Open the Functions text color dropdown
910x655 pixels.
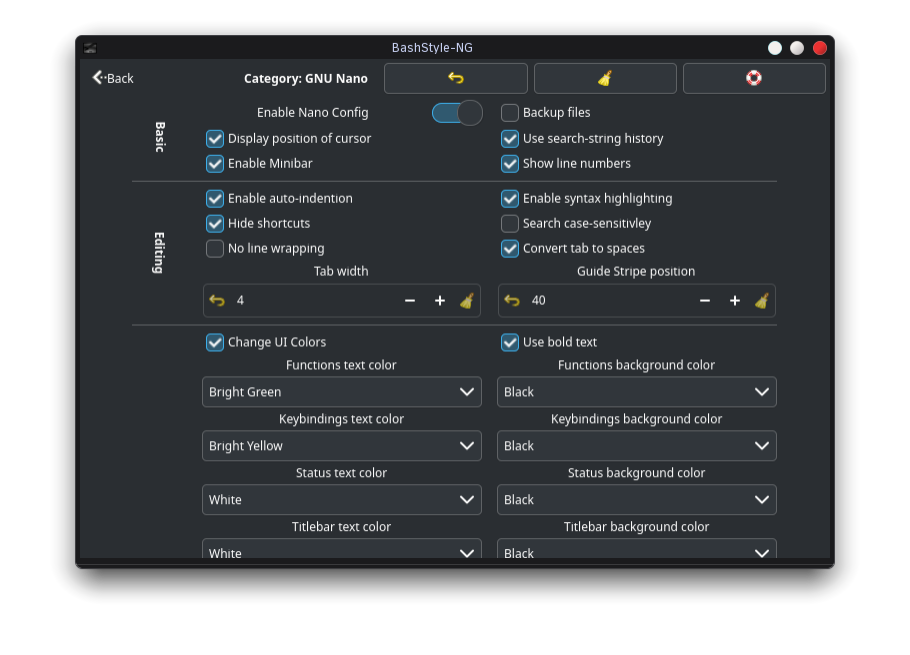(342, 392)
